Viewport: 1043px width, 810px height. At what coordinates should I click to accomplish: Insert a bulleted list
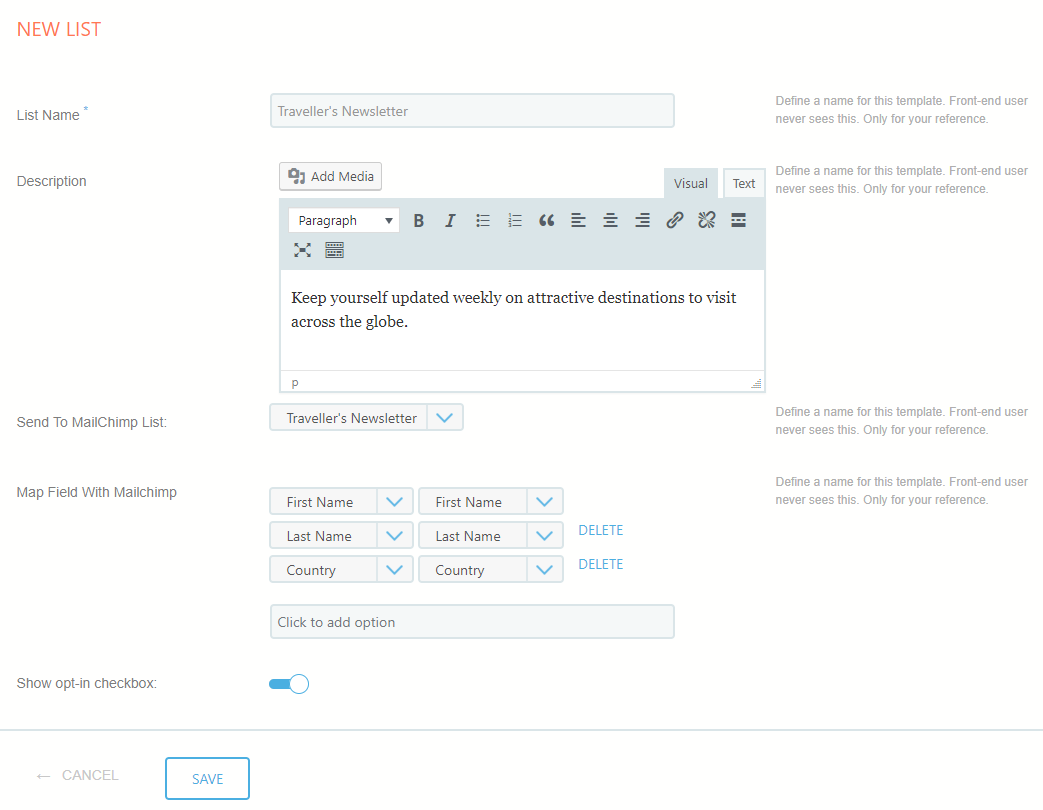483,221
